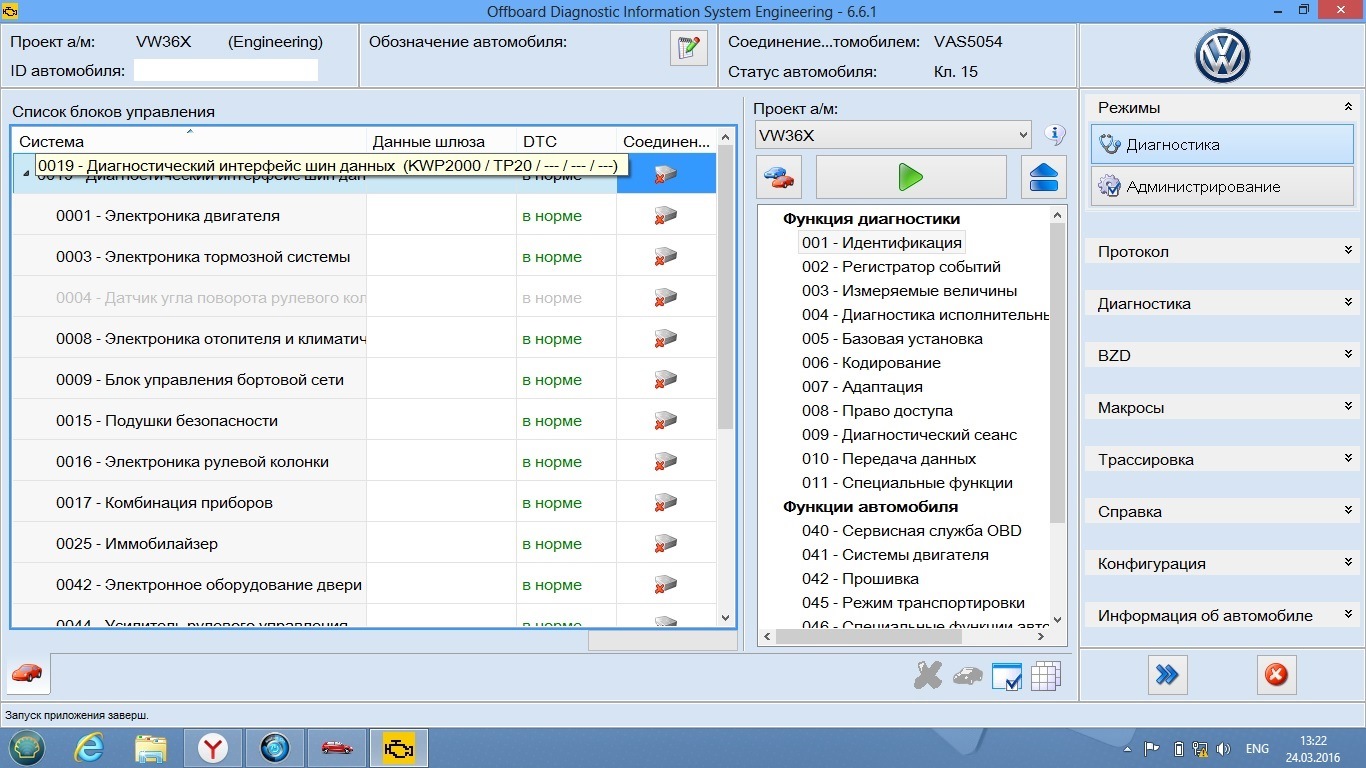Click the Volkswagen logo
This screenshot has width=1366, height=768.
point(1222,56)
